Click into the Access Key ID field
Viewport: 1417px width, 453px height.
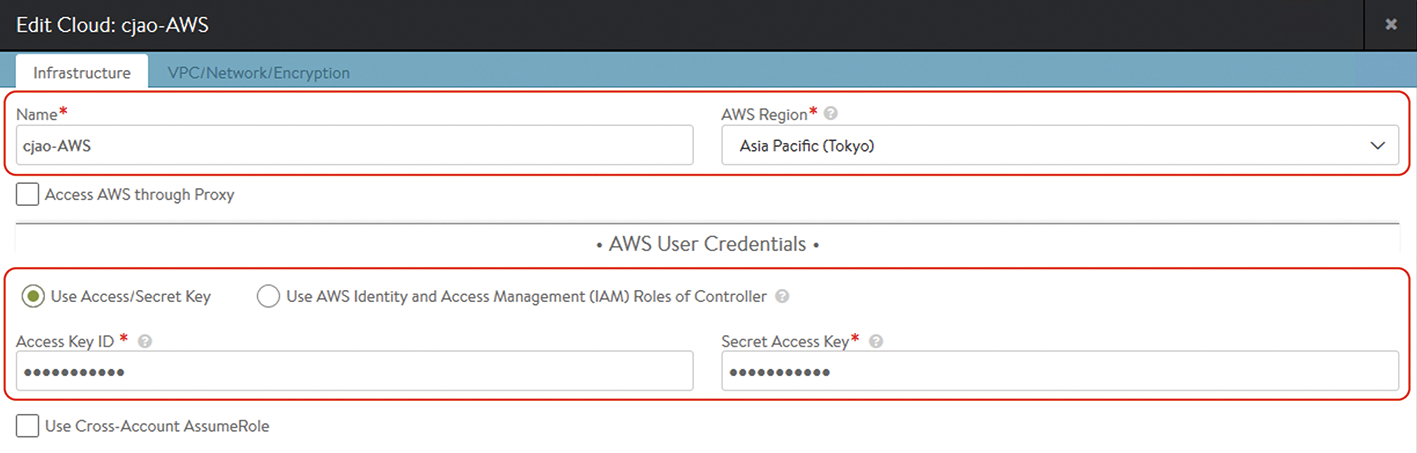tap(355, 371)
